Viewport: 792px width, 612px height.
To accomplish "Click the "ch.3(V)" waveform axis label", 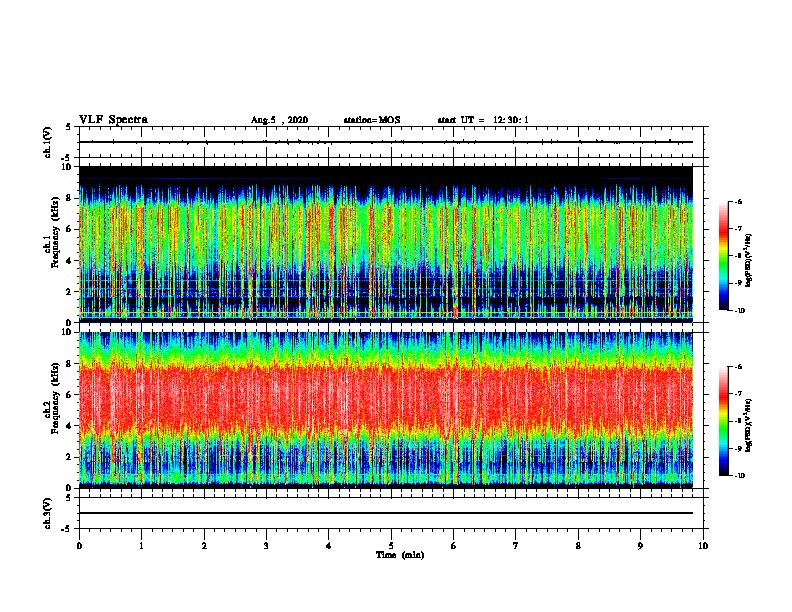I will tap(48, 513).
